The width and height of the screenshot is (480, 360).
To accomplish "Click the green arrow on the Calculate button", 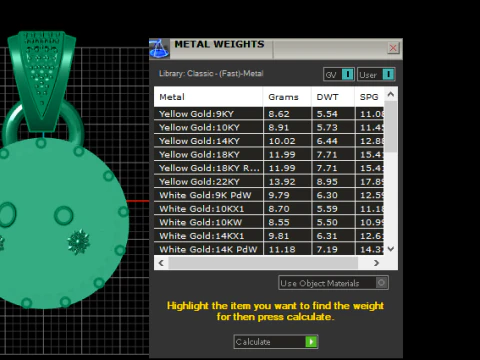I will click(311, 342).
